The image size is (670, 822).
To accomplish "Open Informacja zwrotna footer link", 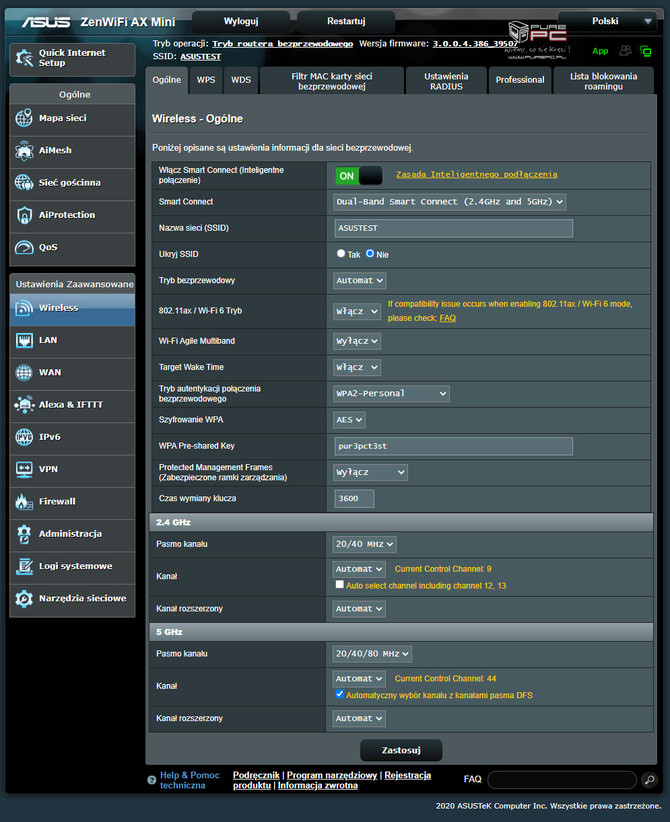I will [x=318, y=785].
